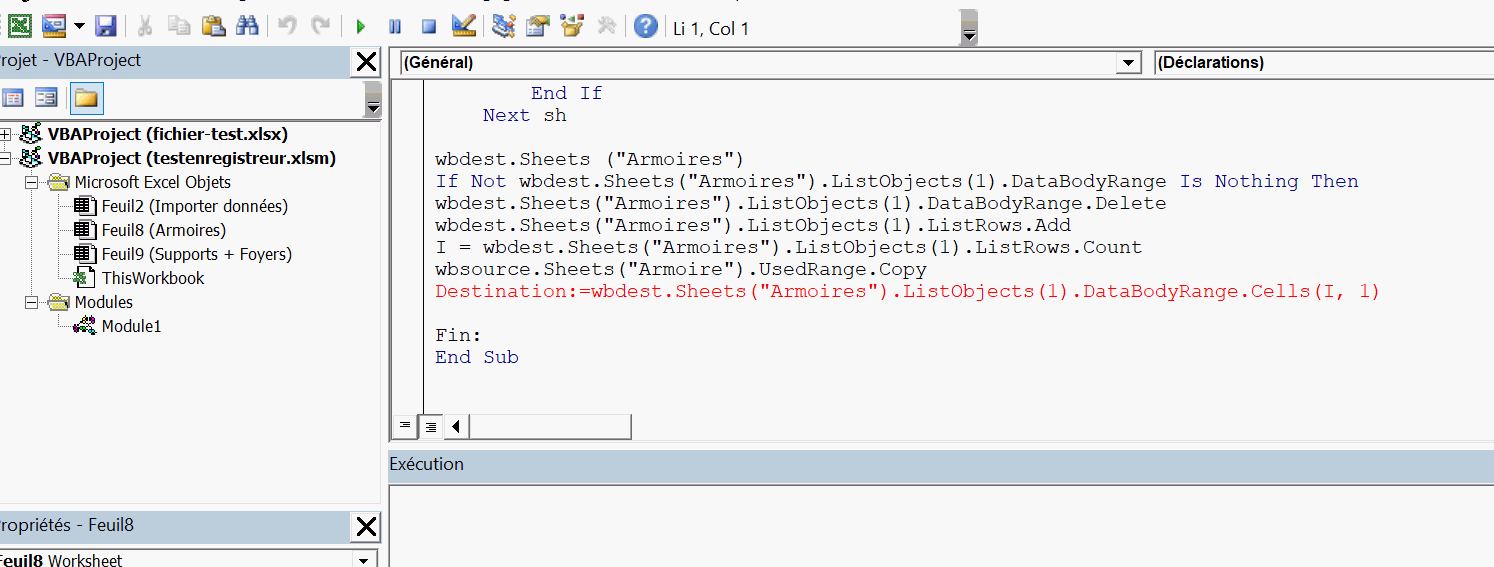The image size is (1494, 567).
Task: Click the 'Fin:' label line
Action: click(x=458, y=336)
